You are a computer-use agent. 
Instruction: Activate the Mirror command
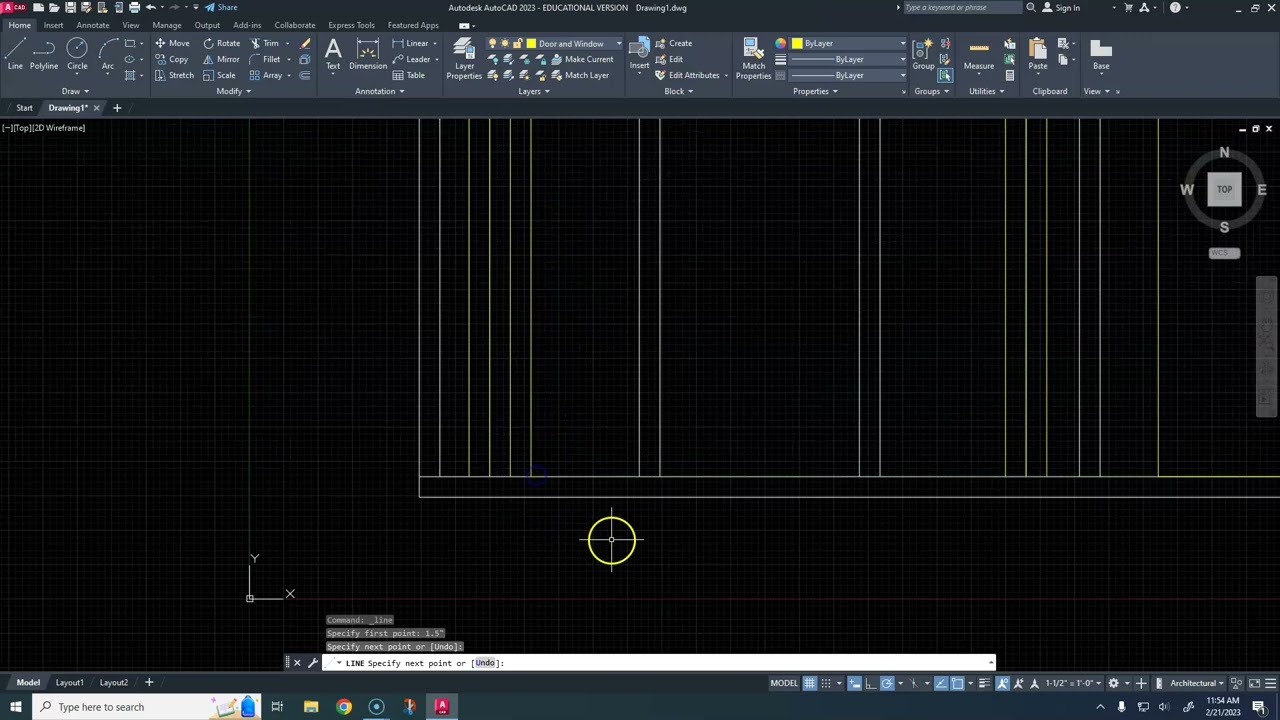[221, 59]
